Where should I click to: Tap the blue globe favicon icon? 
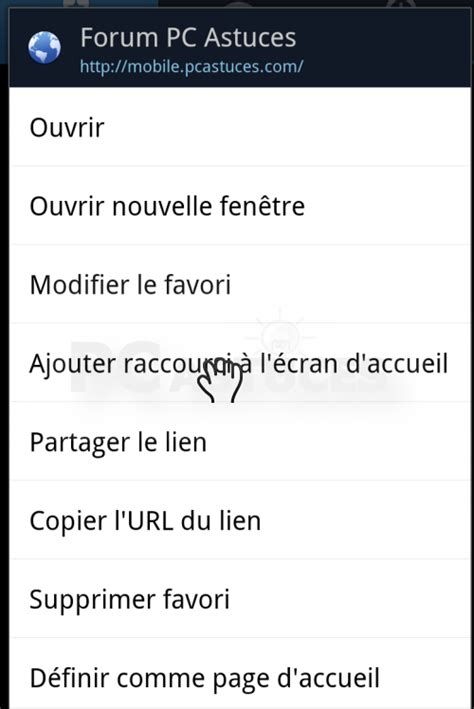pyautogui.click(x=44, y=47)
